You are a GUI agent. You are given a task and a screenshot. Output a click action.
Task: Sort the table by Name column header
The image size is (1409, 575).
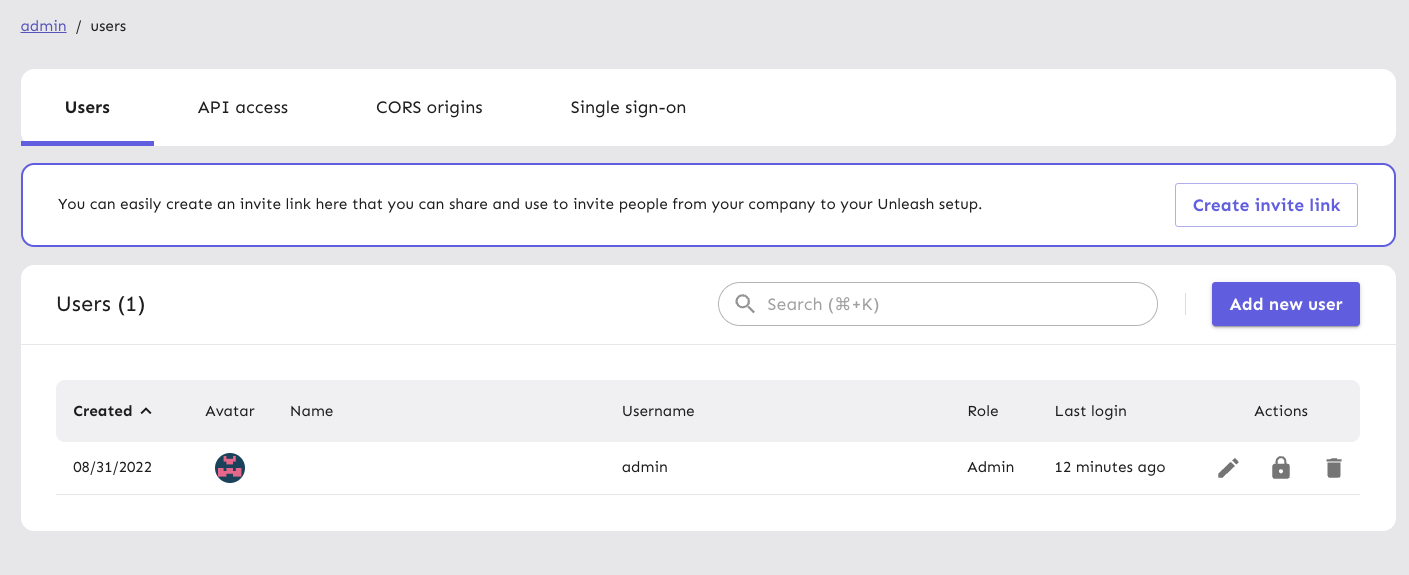pos(311,411)
